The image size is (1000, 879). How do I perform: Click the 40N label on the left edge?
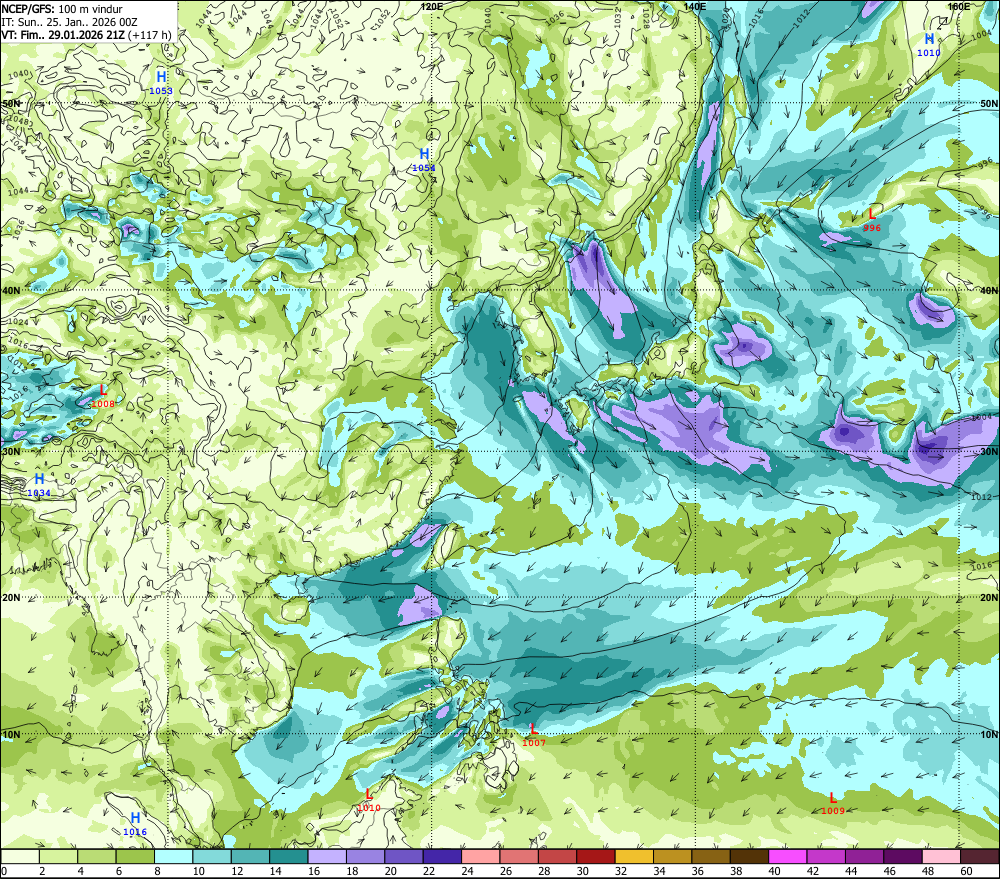[11, 290]
